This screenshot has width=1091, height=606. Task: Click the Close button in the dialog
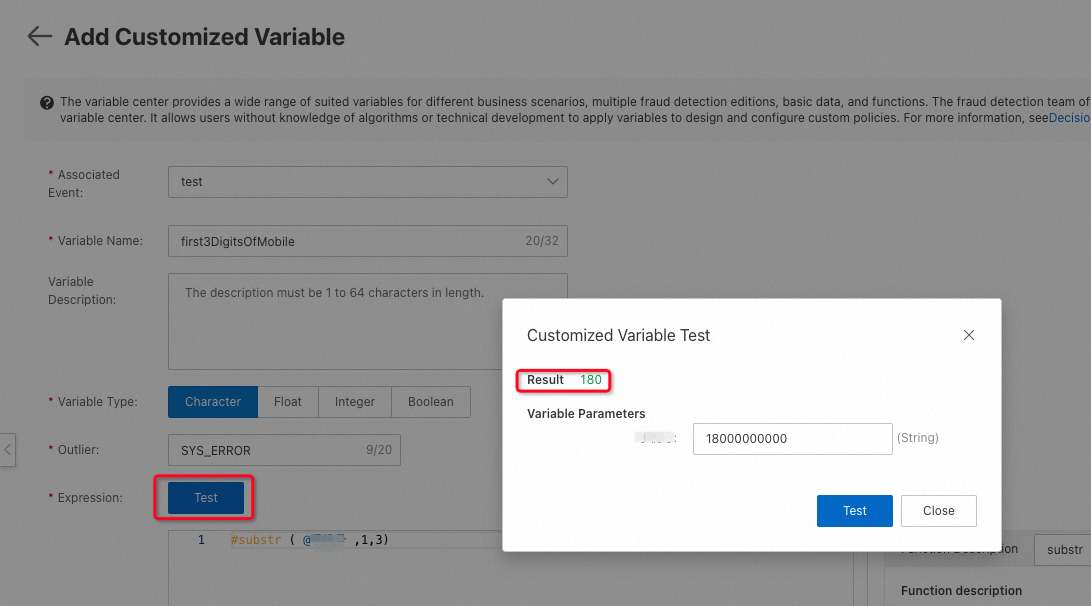click(x=939, y=511)
